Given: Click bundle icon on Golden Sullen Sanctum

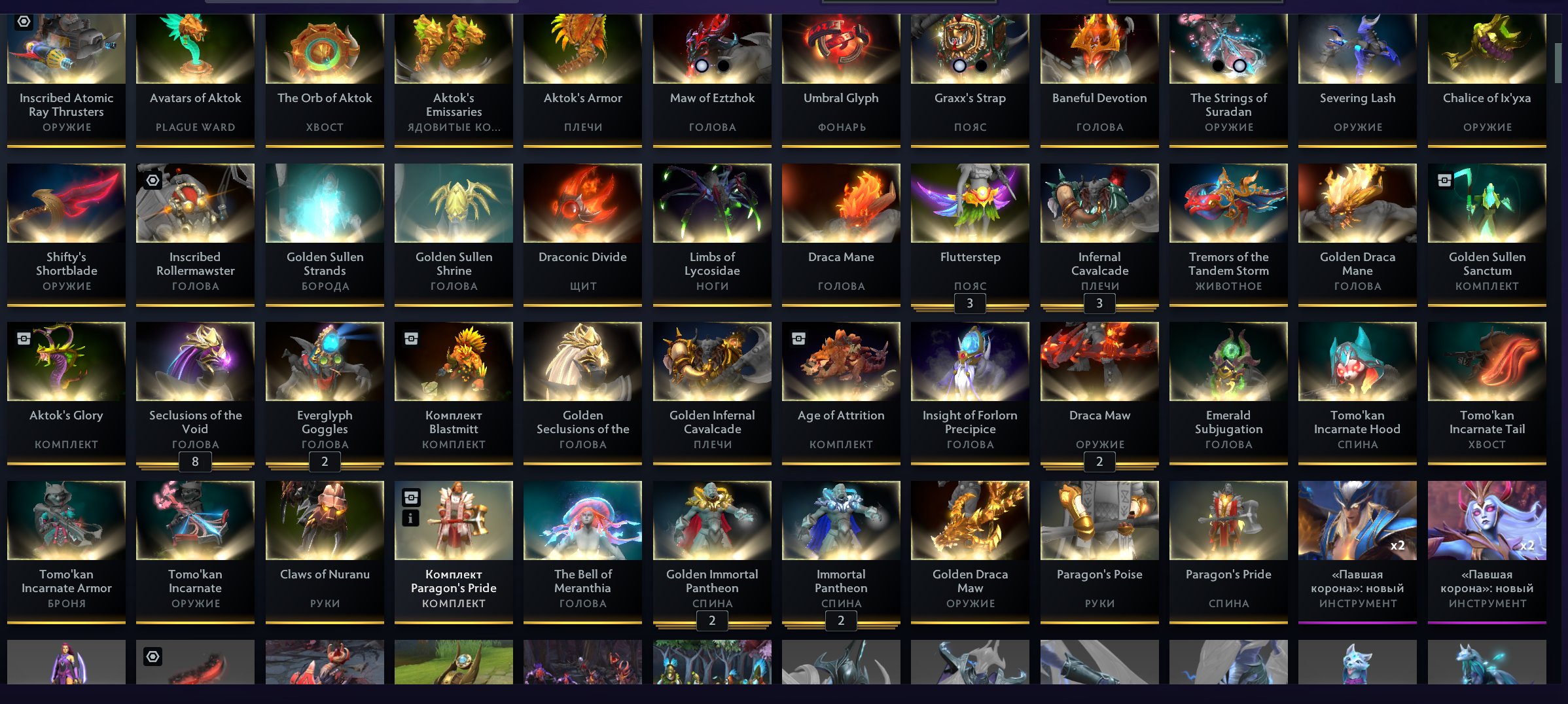Looking at the screenshot, I should coord(1444,181).
